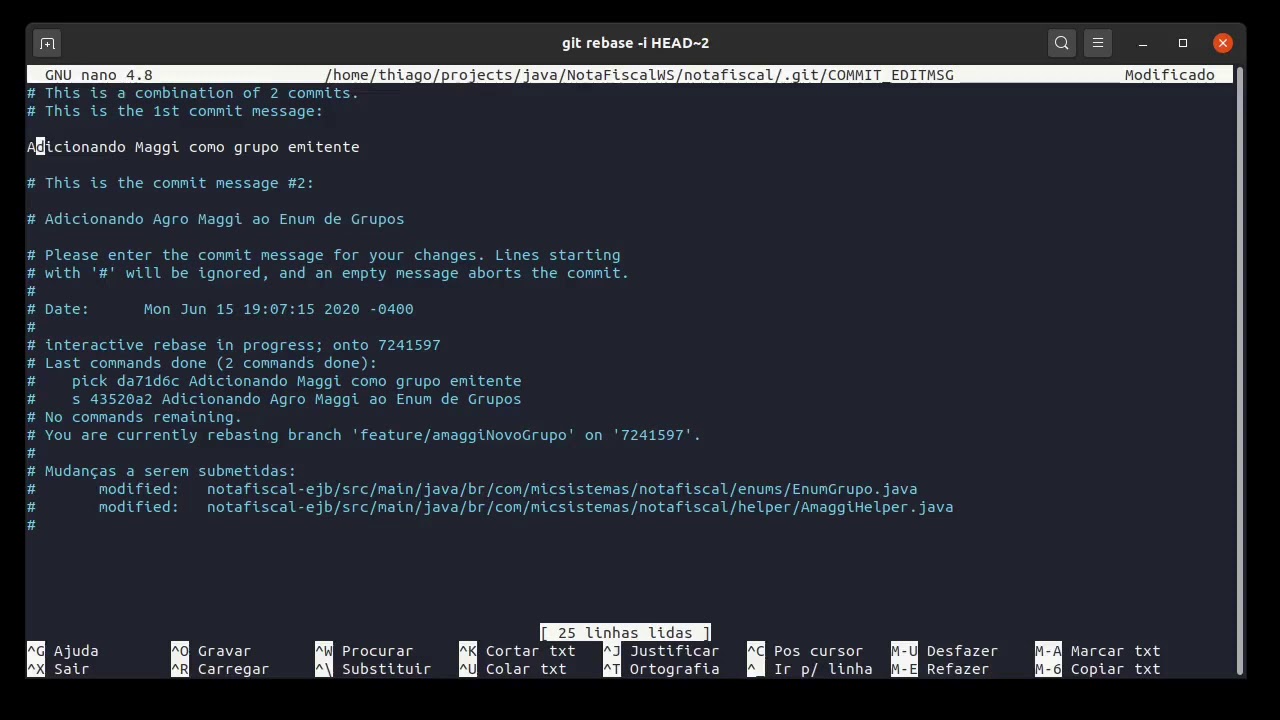Click line starting 'Please enter the commit message'
This screenshot has width=1280, height=720.
[x=323, y=255]
